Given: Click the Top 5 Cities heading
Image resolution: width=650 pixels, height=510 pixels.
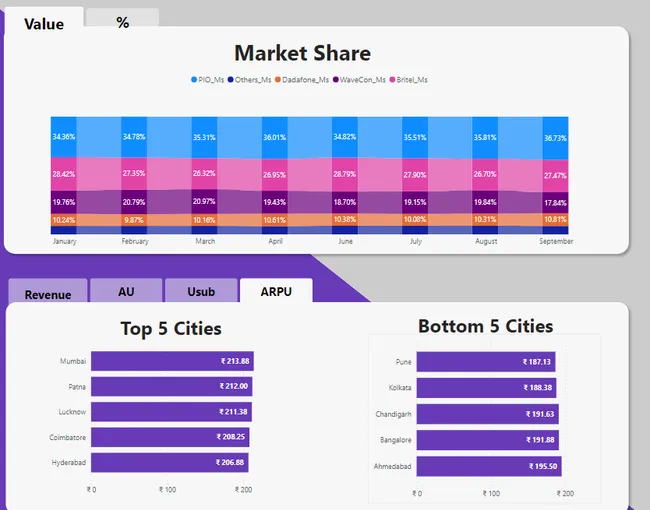Looking at the screenshot, I should [x=171, y=329].
